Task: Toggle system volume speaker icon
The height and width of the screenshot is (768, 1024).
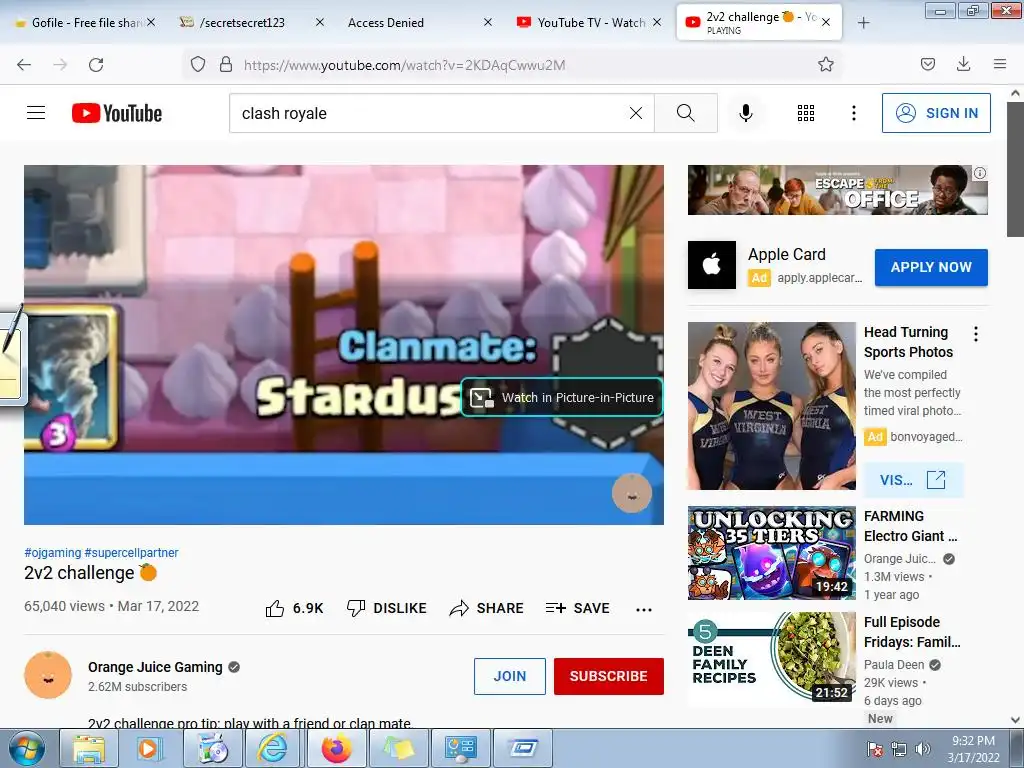Action: pos(923,749)
